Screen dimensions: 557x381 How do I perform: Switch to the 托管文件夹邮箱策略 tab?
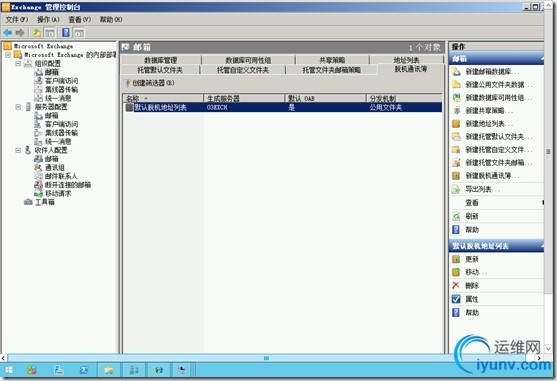pos(331,70)
